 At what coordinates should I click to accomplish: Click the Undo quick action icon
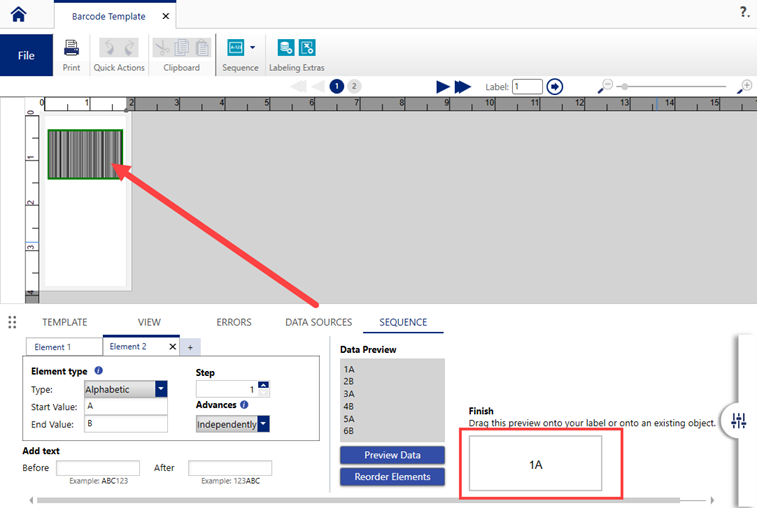110,48
